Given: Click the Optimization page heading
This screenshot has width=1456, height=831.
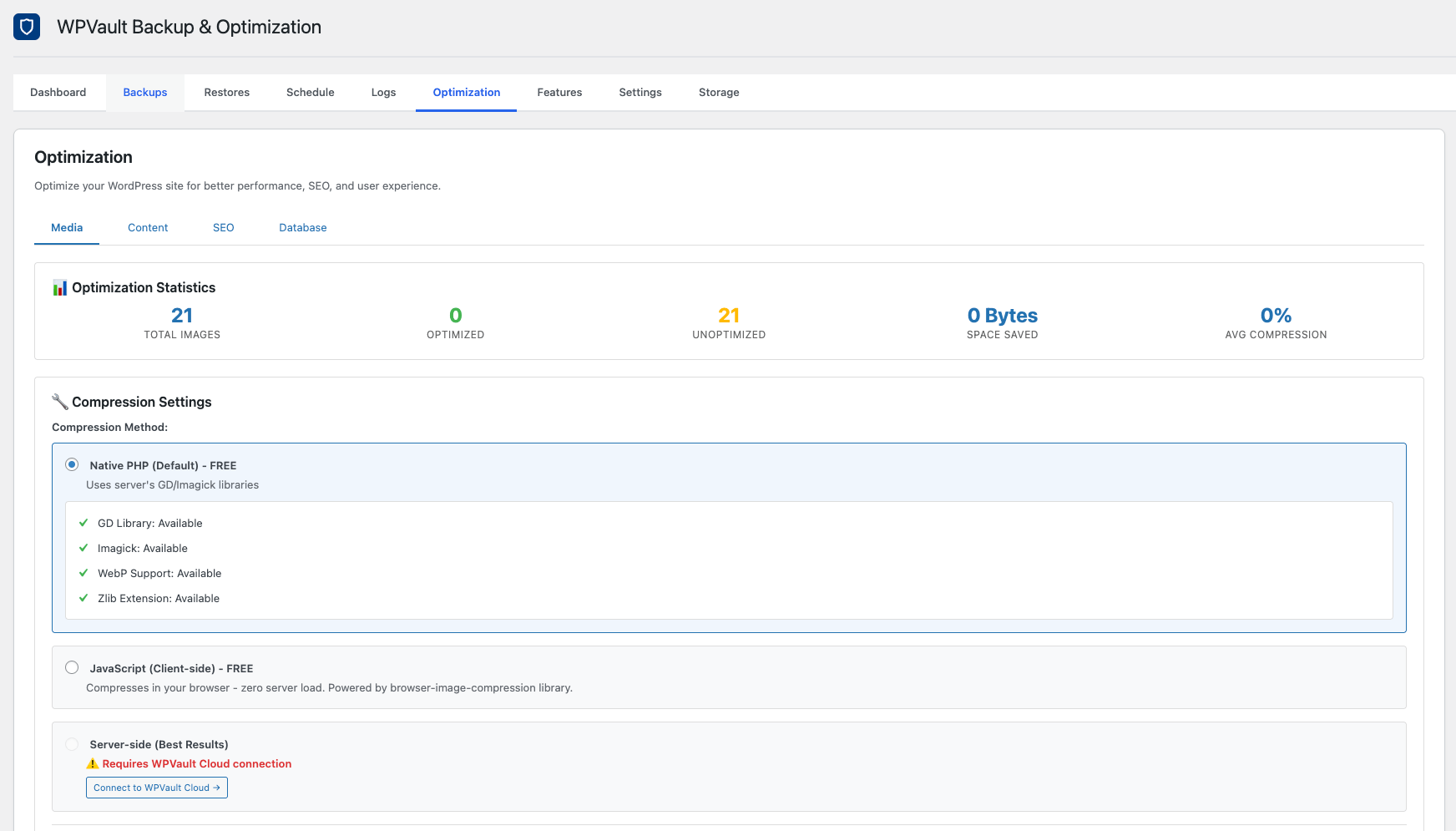Looking at the screenshot, I should click(83, 157).
